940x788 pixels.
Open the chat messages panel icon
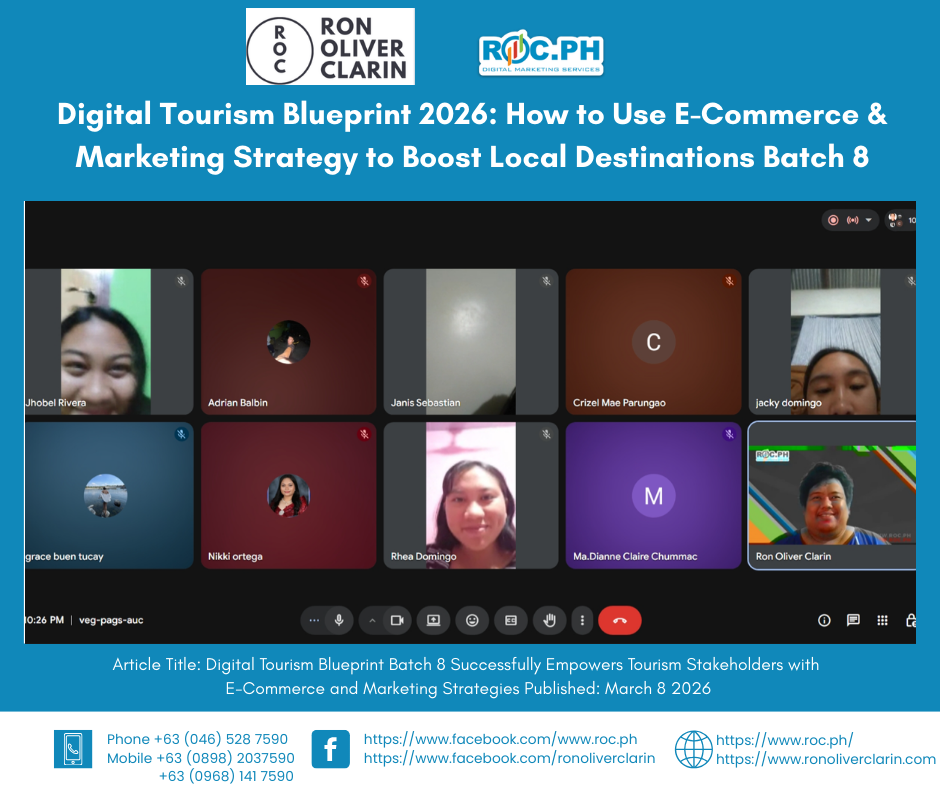click(x=853, y=620)
